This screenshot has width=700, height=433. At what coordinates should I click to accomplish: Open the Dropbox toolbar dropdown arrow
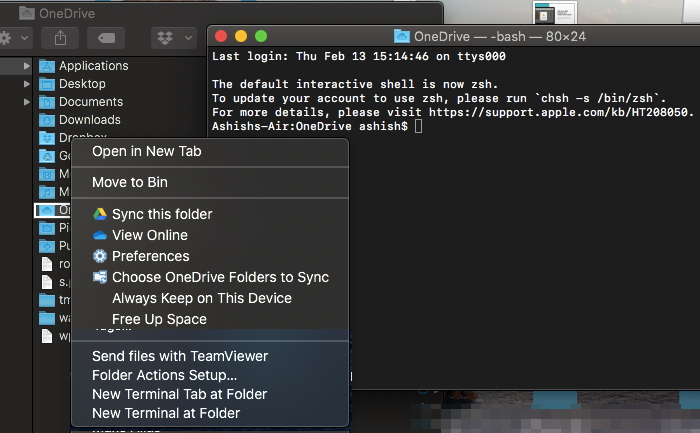tap(188, 38)
